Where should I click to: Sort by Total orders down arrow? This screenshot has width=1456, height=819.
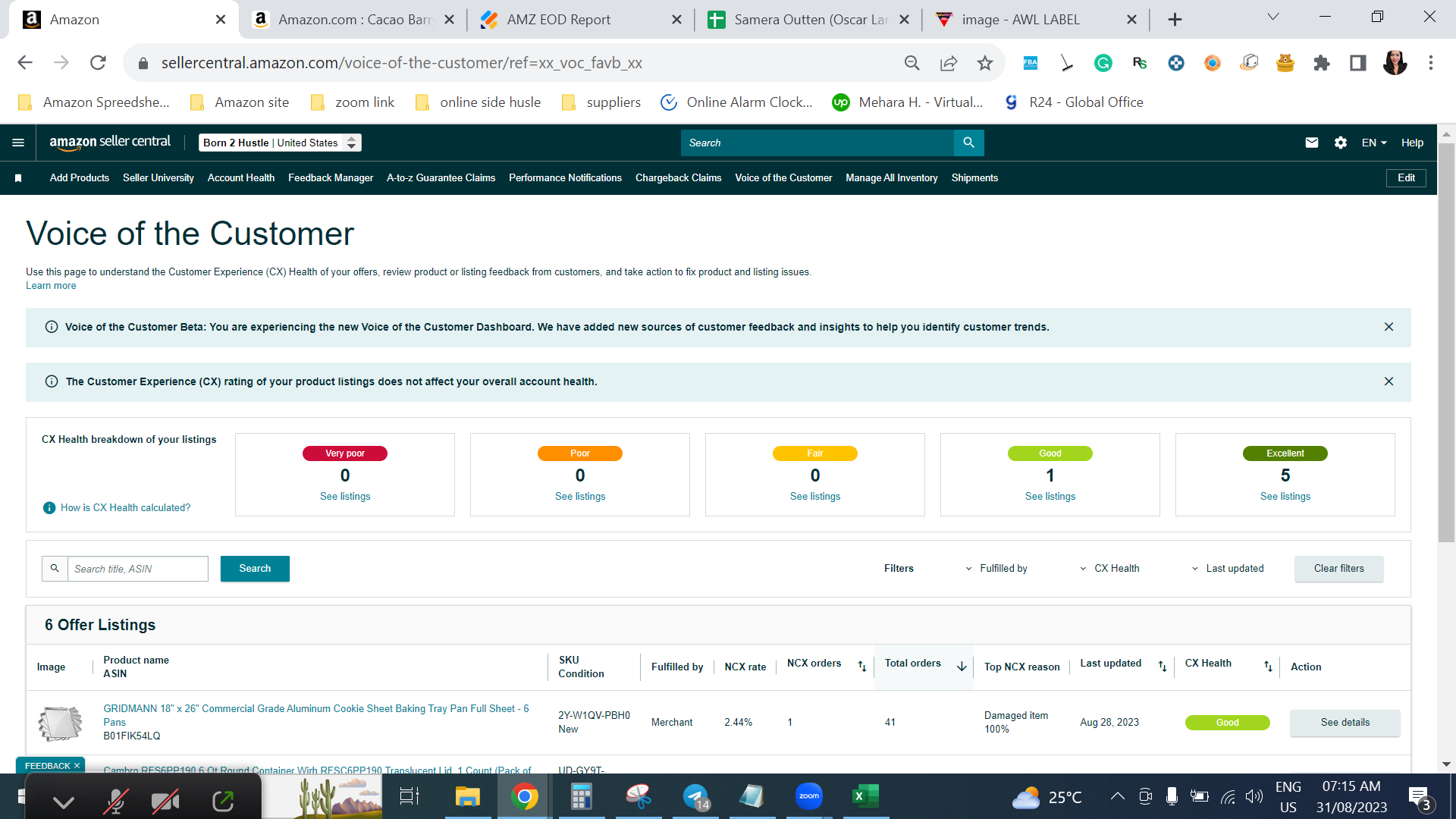(962, 666)
